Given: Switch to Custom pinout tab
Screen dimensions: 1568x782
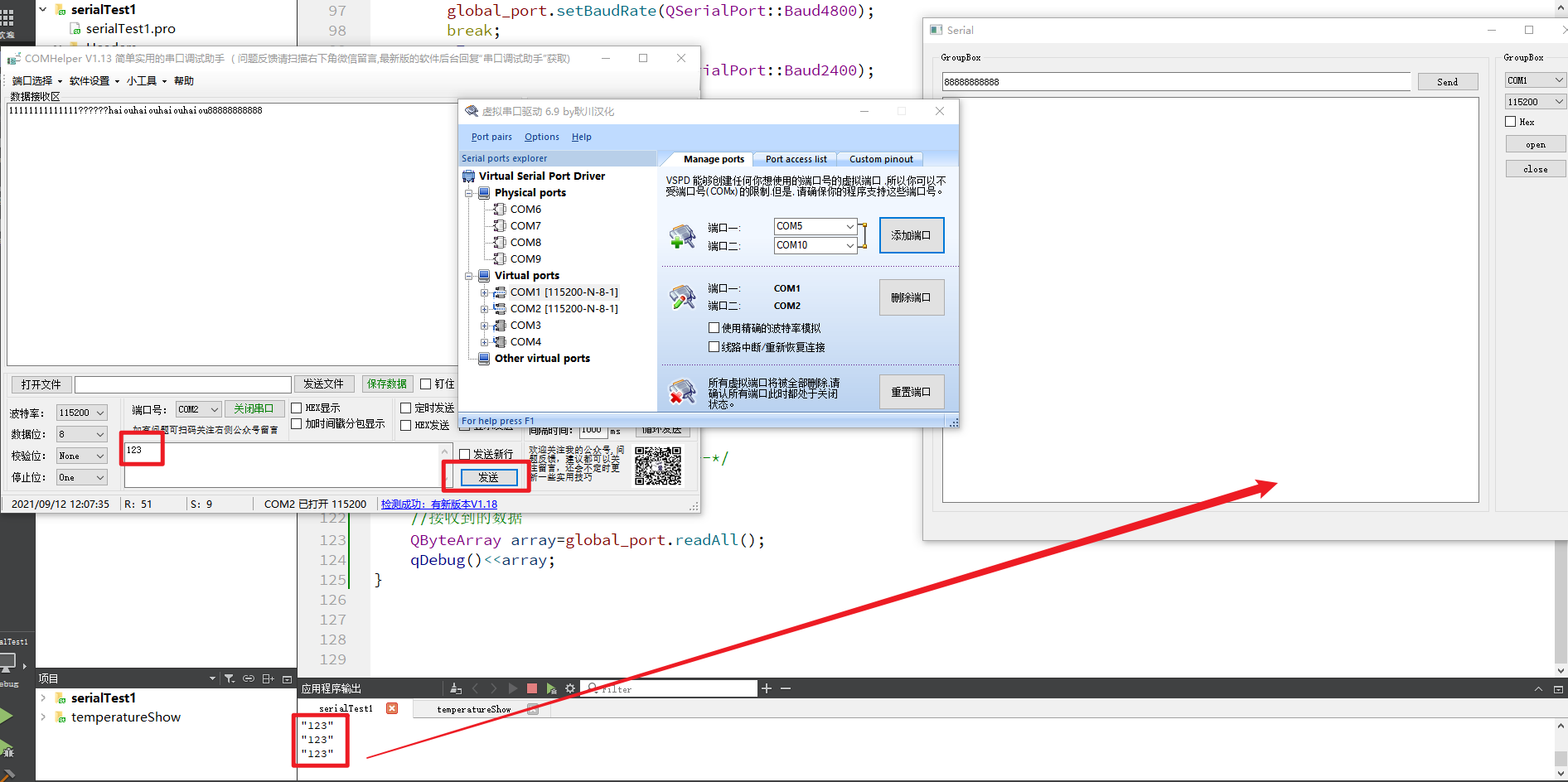Looking at the screenshot, I should pos(881,159).
